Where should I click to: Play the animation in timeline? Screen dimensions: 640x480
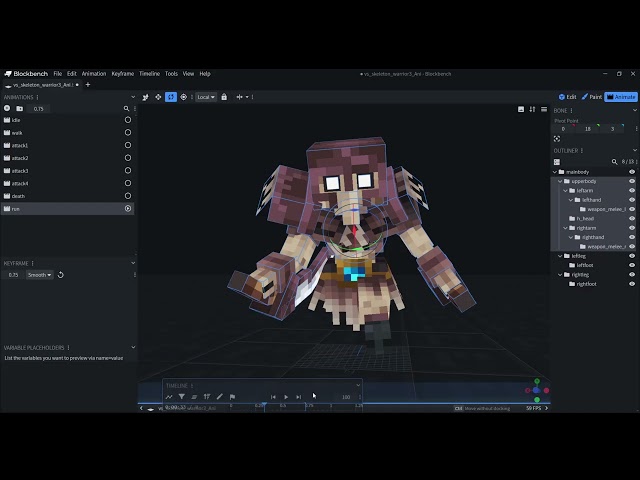(286, 397)
